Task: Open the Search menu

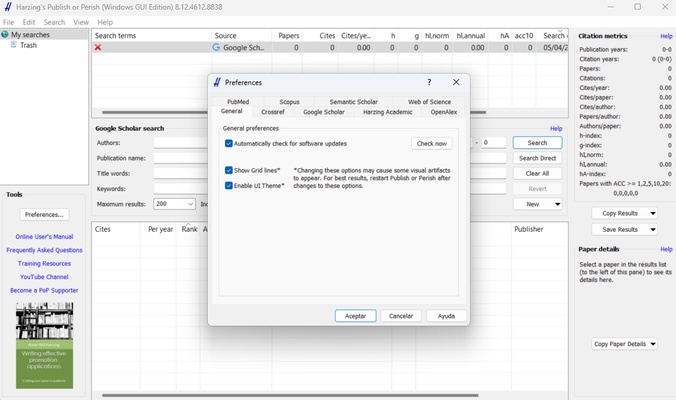Action: pos(54,22)
